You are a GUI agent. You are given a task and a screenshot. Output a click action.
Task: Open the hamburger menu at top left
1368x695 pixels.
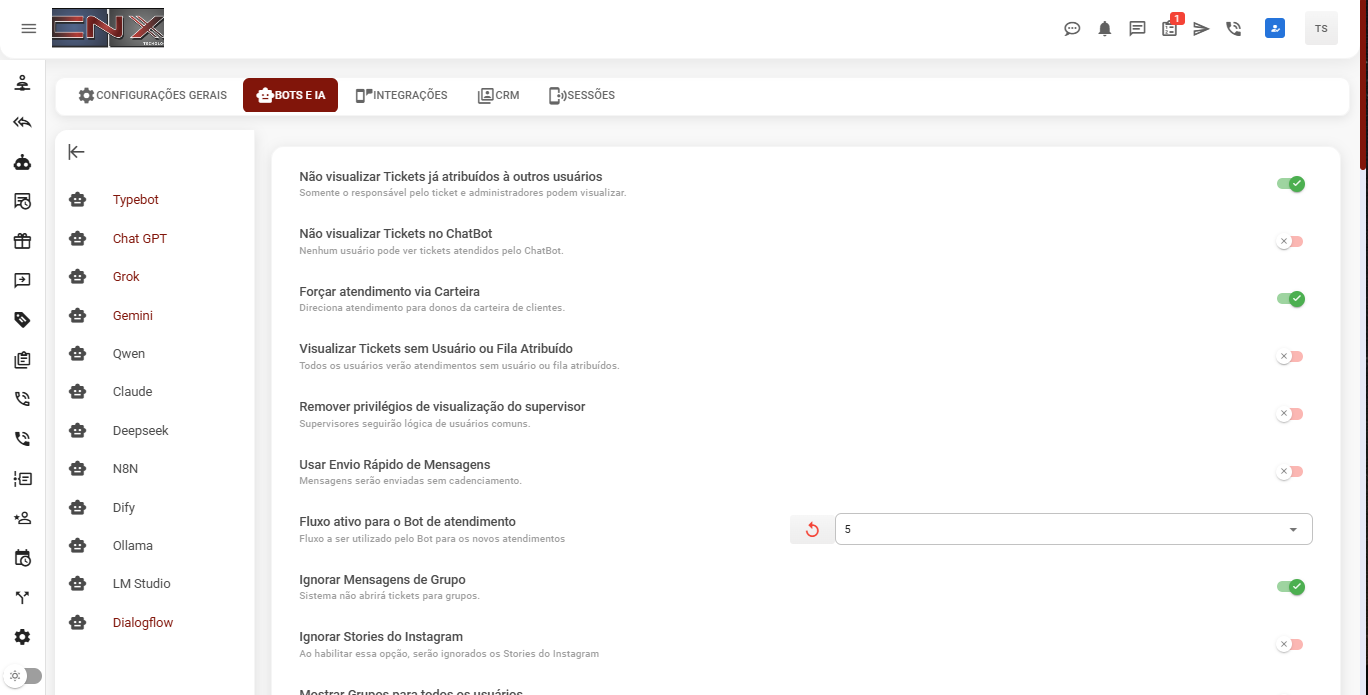pos(28,28)
